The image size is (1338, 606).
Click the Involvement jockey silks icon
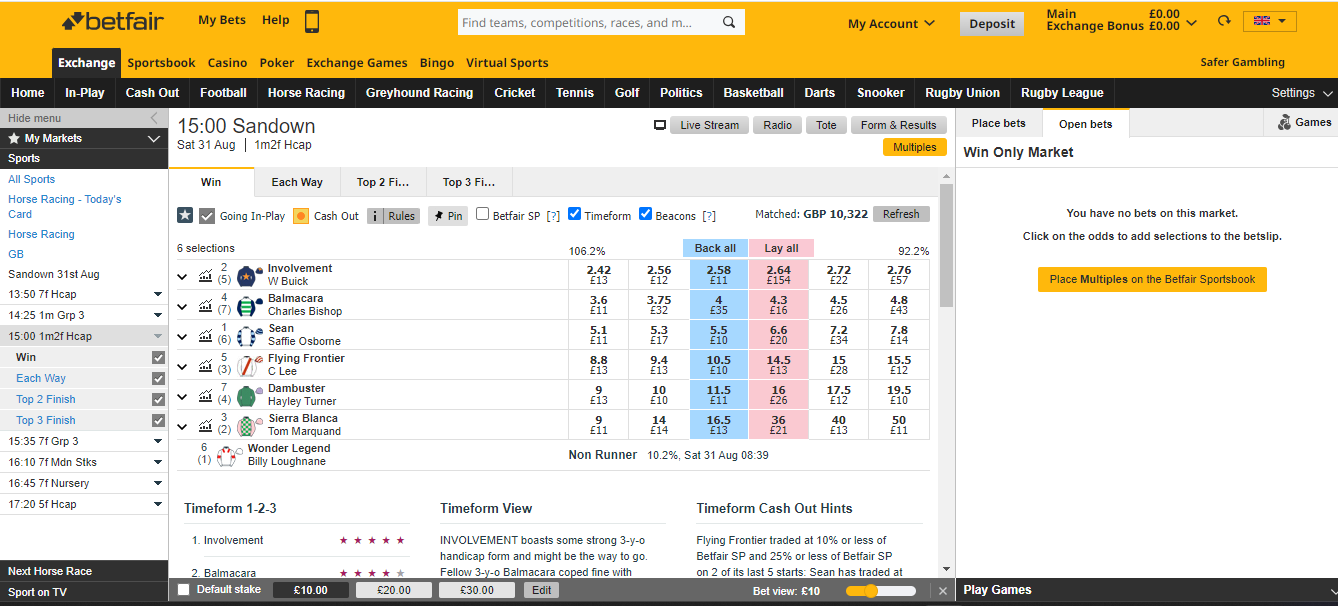pyautogui.click(x=249, y=275)
